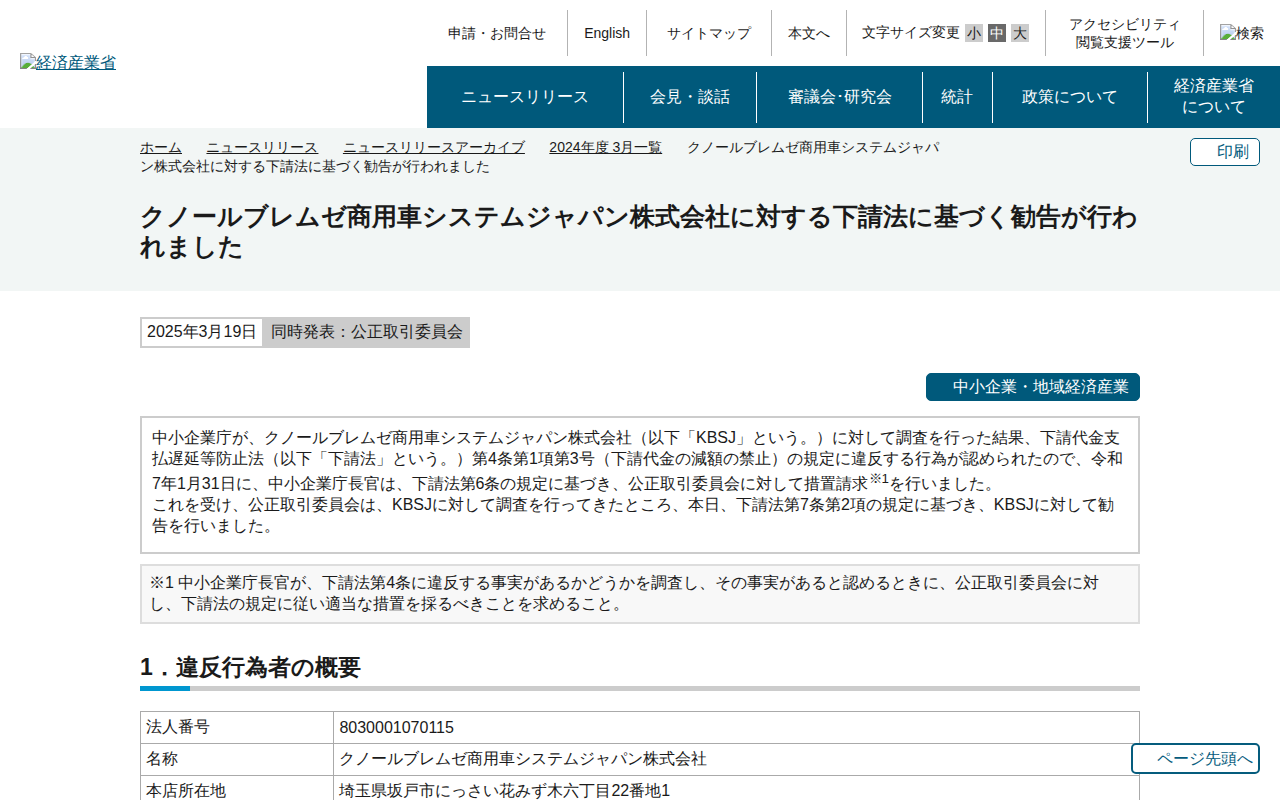The height and width of the screenshot is (800, 1280).
Task: Click 本店所在地 table header cell
Action: click(x=237, y=788)
